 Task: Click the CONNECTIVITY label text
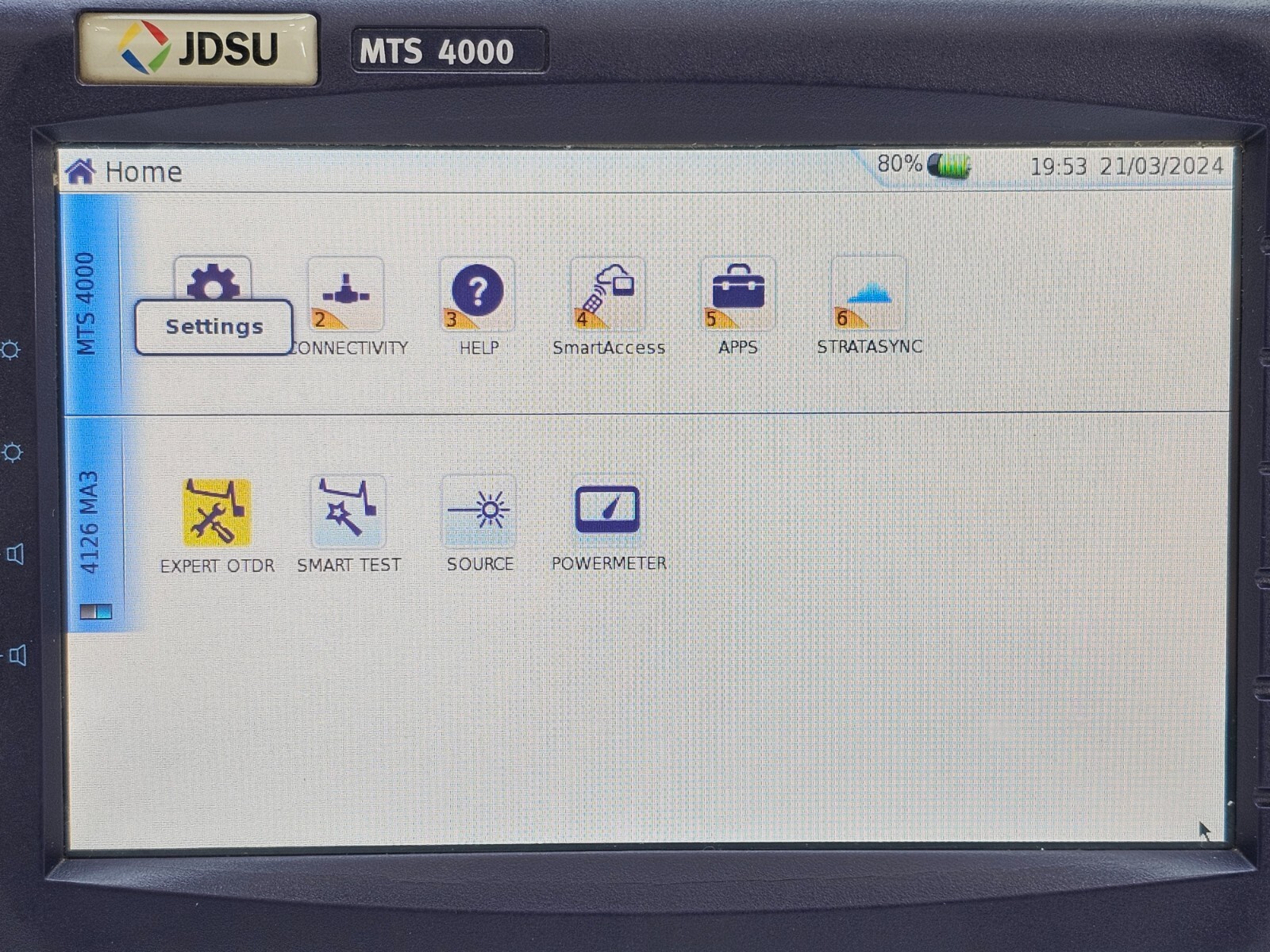[349, 348]
